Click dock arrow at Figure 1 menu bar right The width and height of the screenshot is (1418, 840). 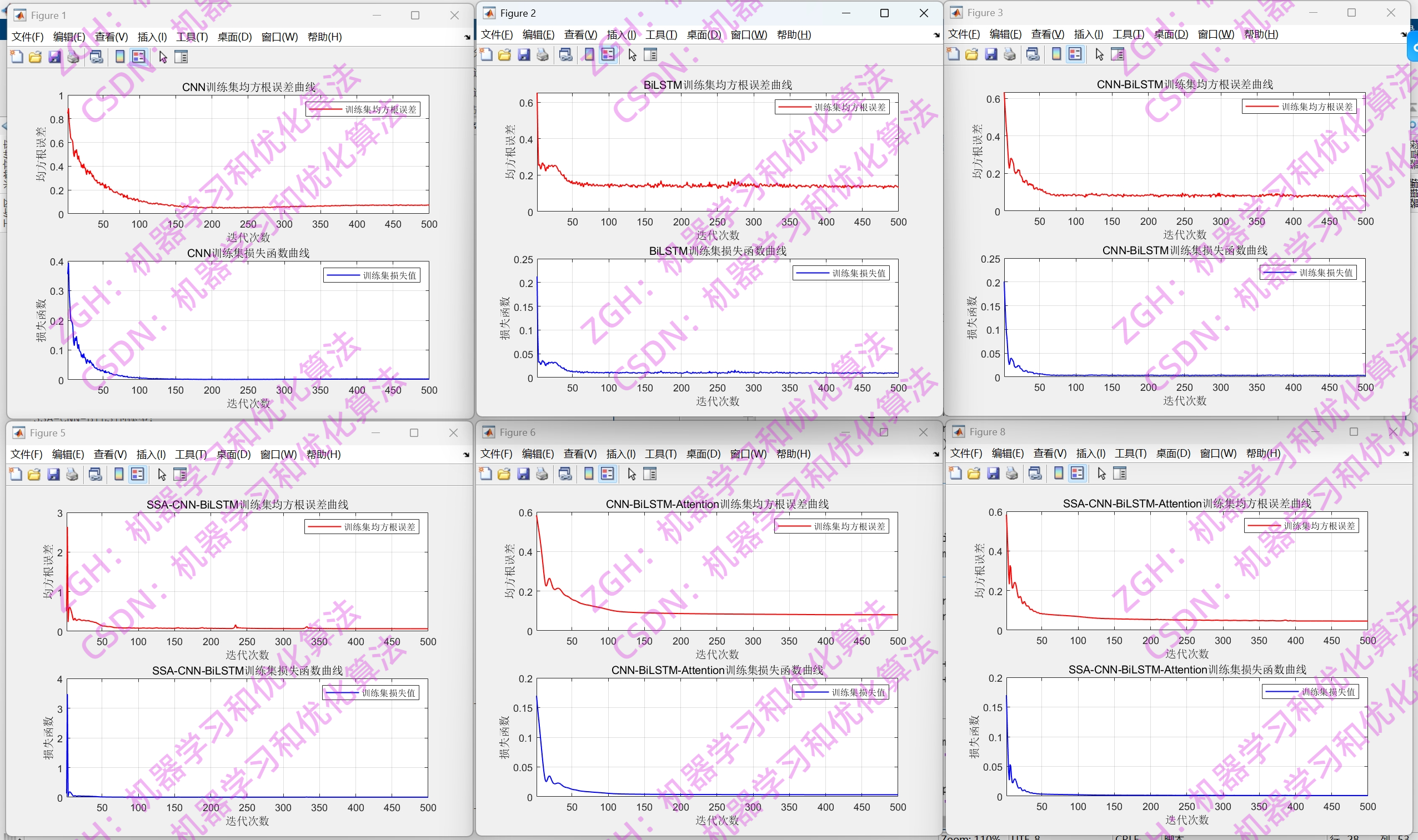click(467, 37)
